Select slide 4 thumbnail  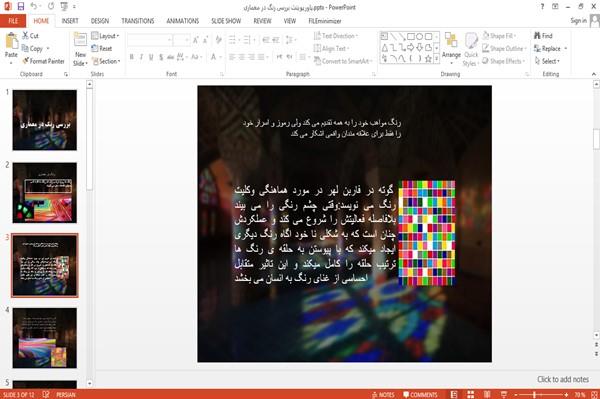tap(45, 338)
